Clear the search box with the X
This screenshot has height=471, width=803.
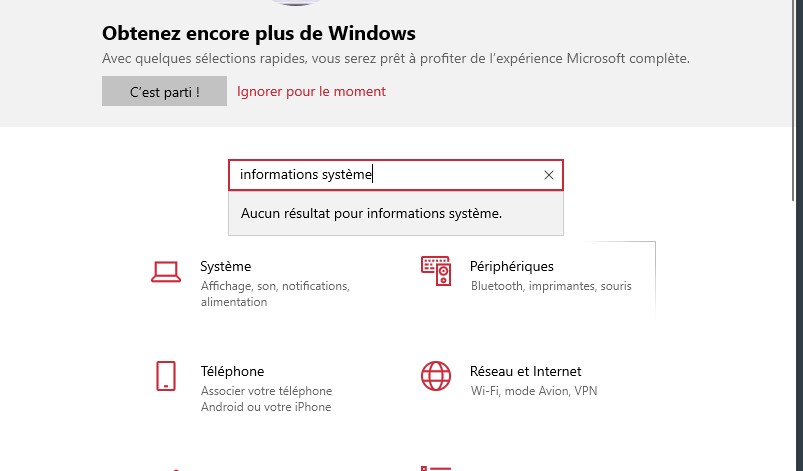pos(548,175)
